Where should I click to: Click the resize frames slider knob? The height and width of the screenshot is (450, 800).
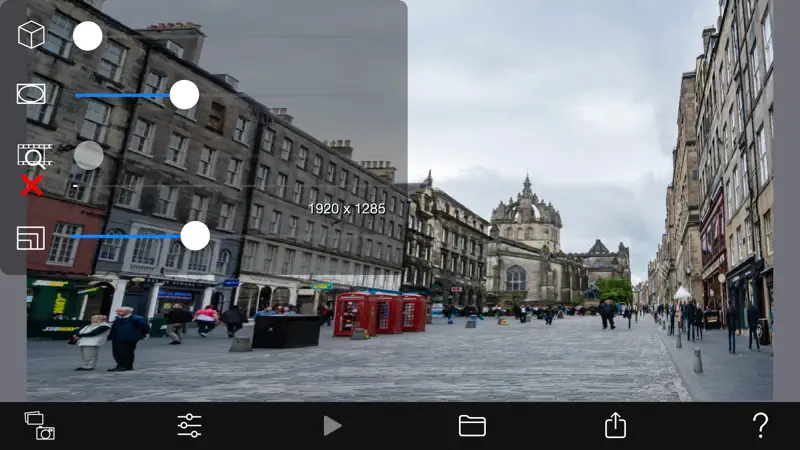[x=195, y=236]
